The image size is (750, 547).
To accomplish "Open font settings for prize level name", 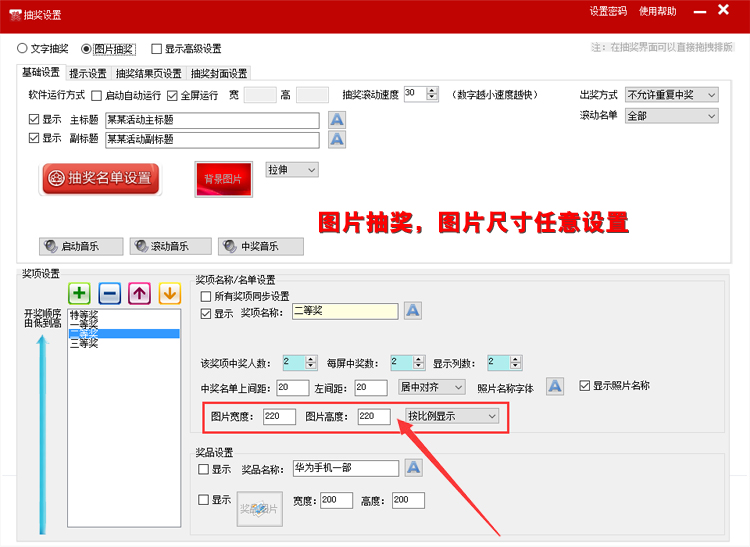I will click(413, 311).
